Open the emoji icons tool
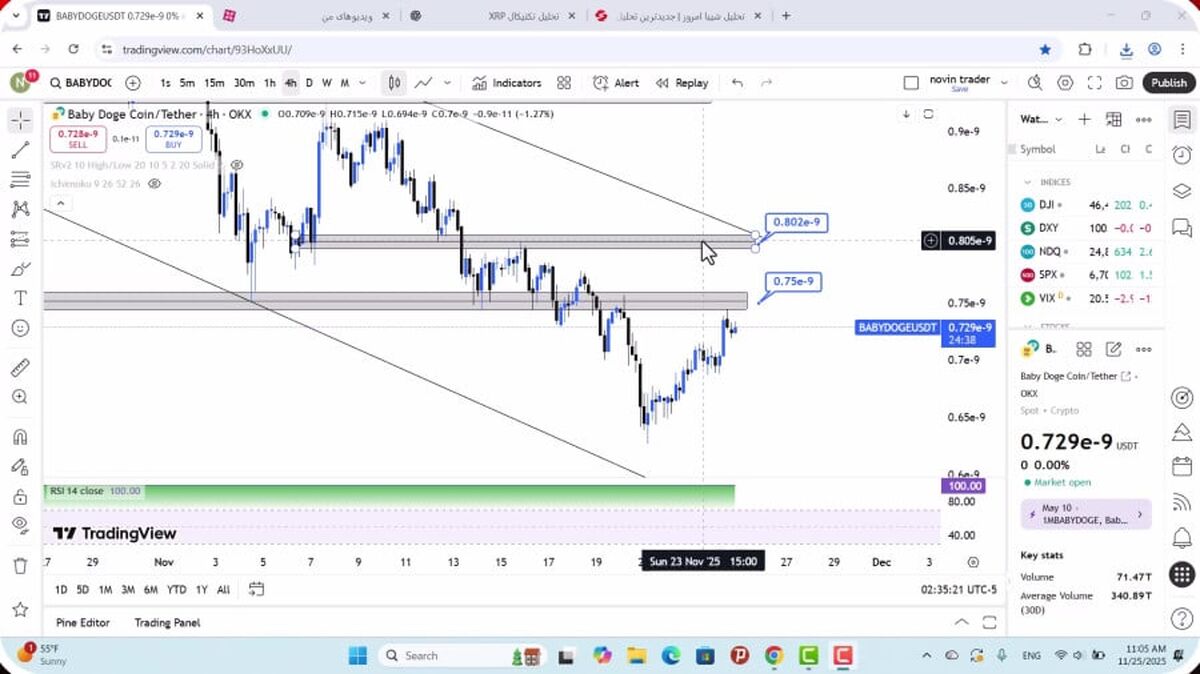The width and height of the screenshot is (1200, 674). click(20, 328)
